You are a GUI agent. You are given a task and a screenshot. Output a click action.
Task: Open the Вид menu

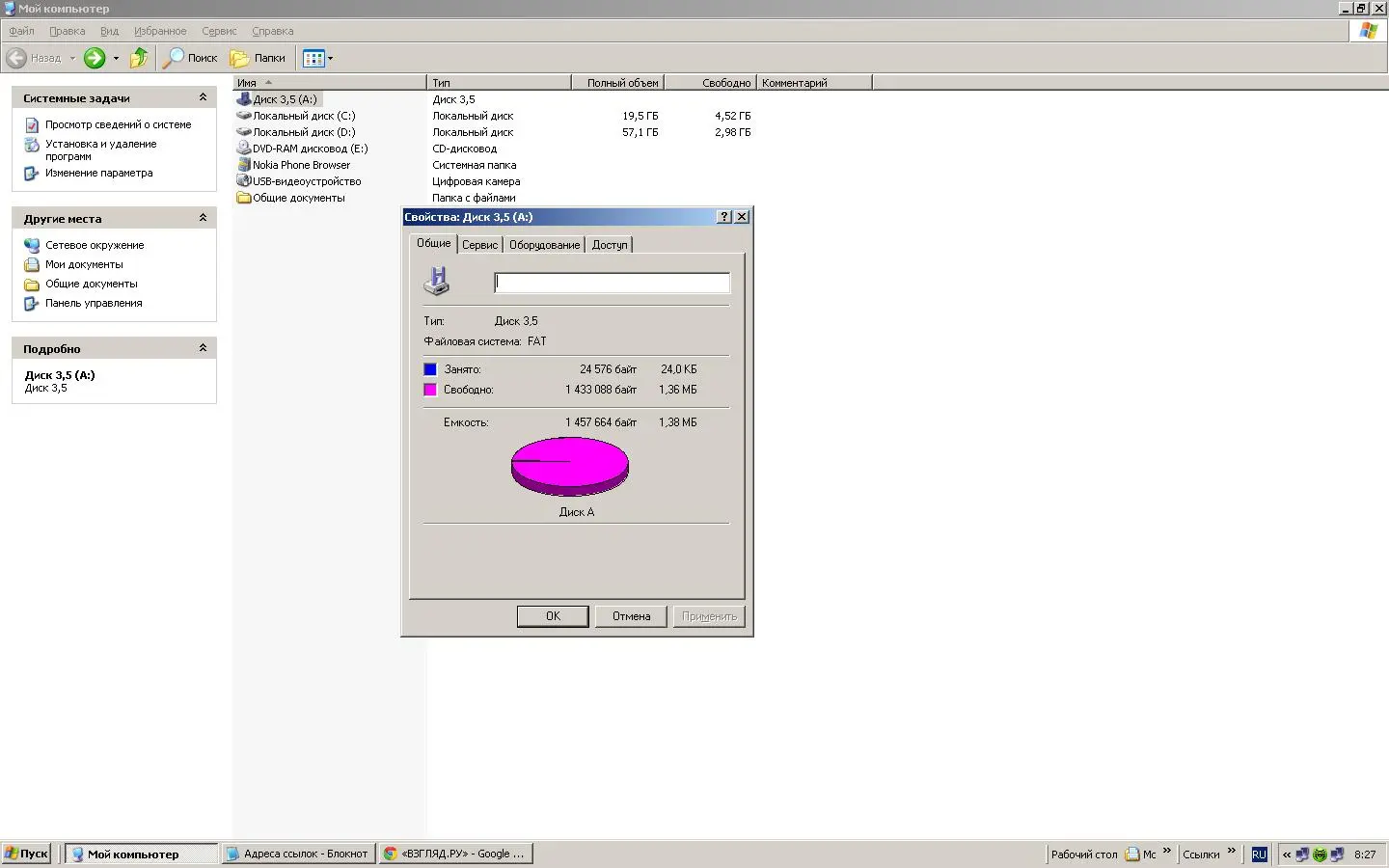pyautogui.click(x=110, y=31)
